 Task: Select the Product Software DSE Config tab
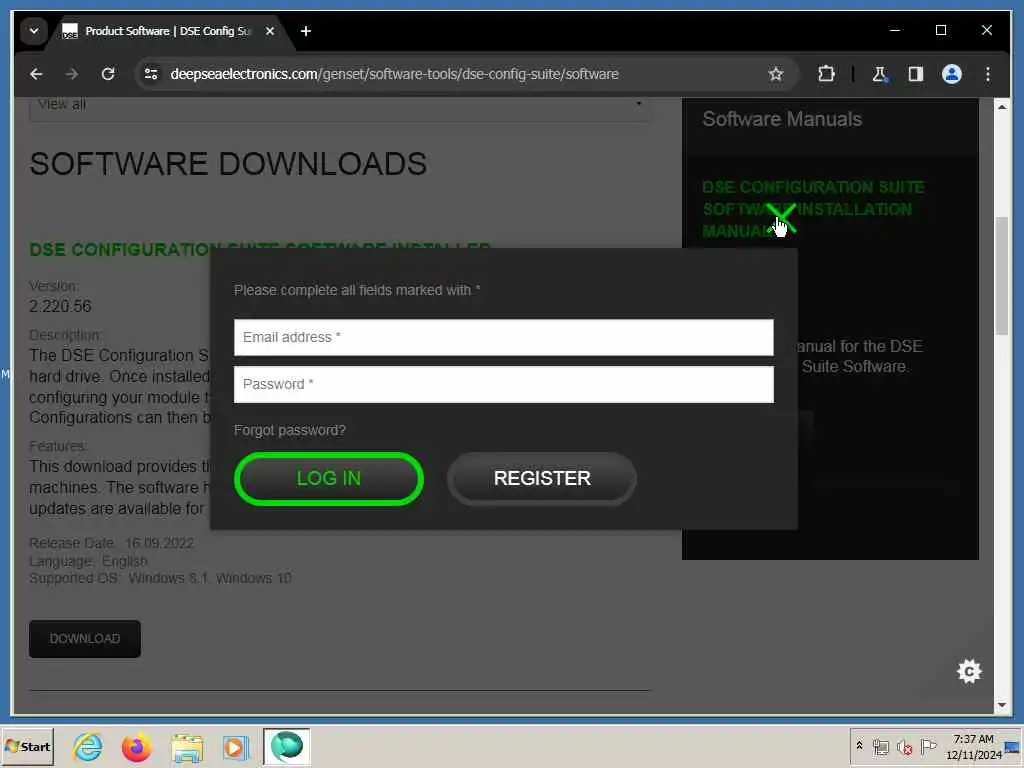(167, 31)
